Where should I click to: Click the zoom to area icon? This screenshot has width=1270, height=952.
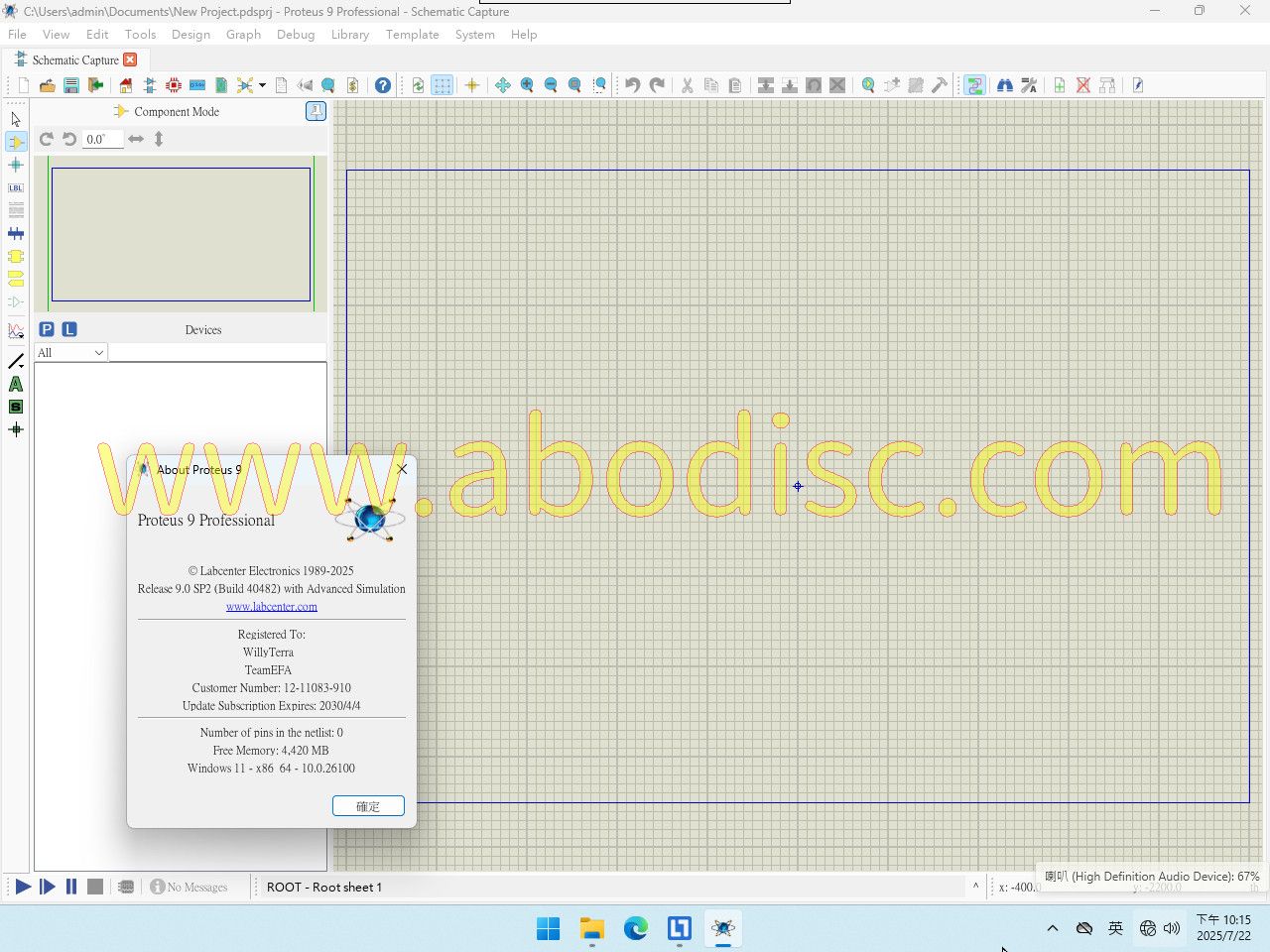(599, 85)
